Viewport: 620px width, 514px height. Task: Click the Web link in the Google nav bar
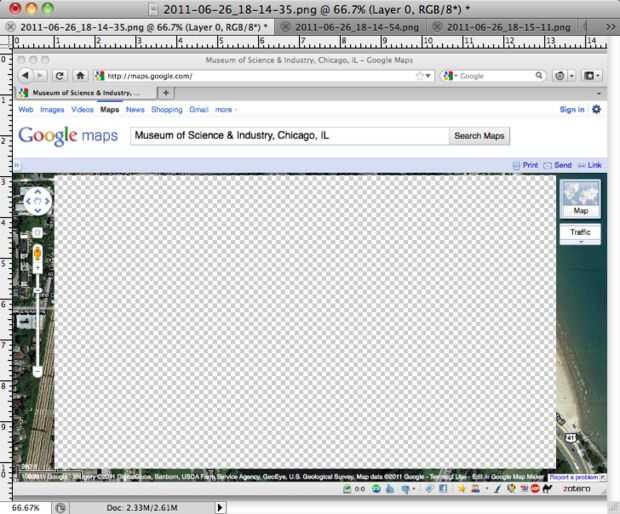tap(26, 110)
